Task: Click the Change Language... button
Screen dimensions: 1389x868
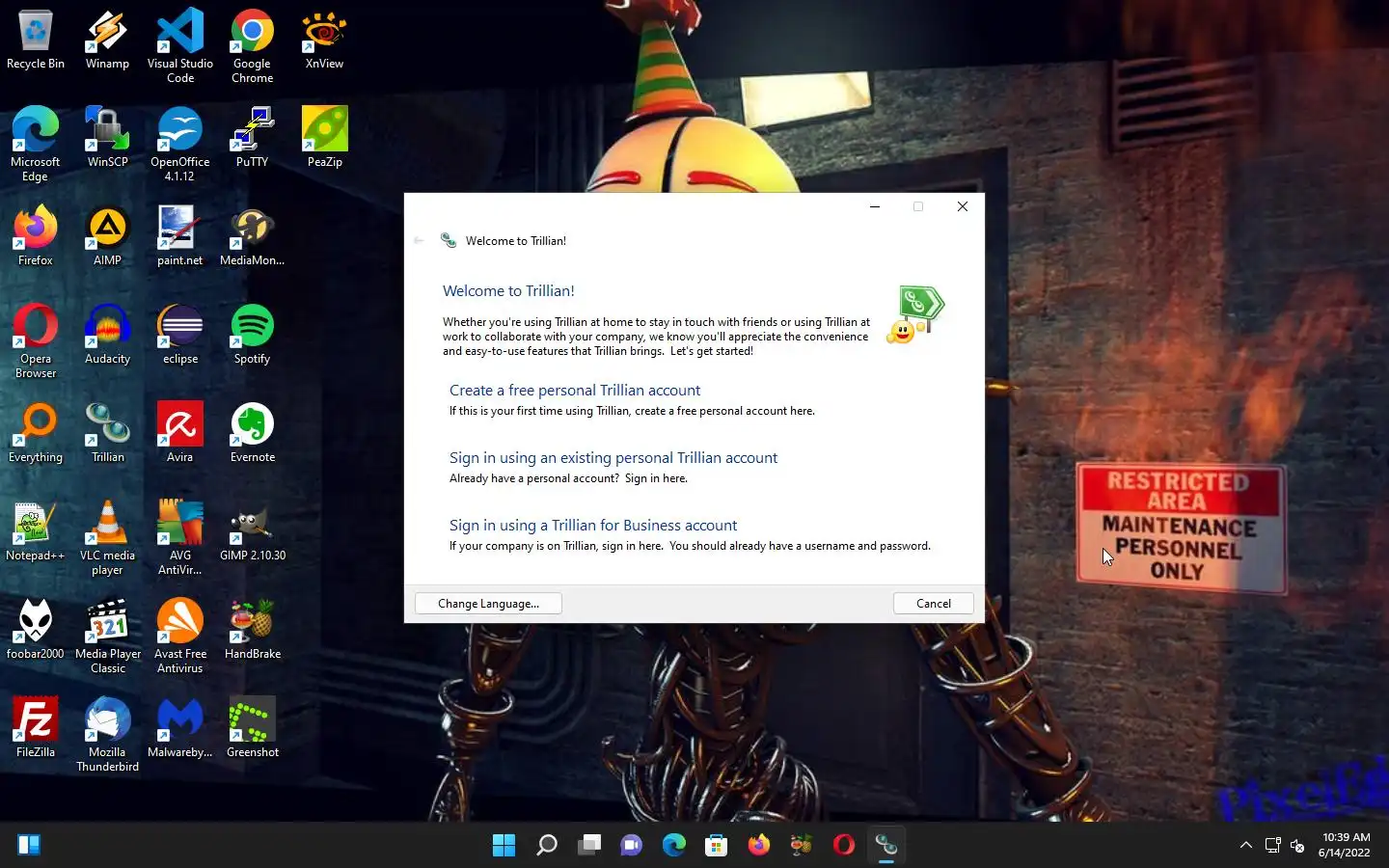Action: coord(488,604)
